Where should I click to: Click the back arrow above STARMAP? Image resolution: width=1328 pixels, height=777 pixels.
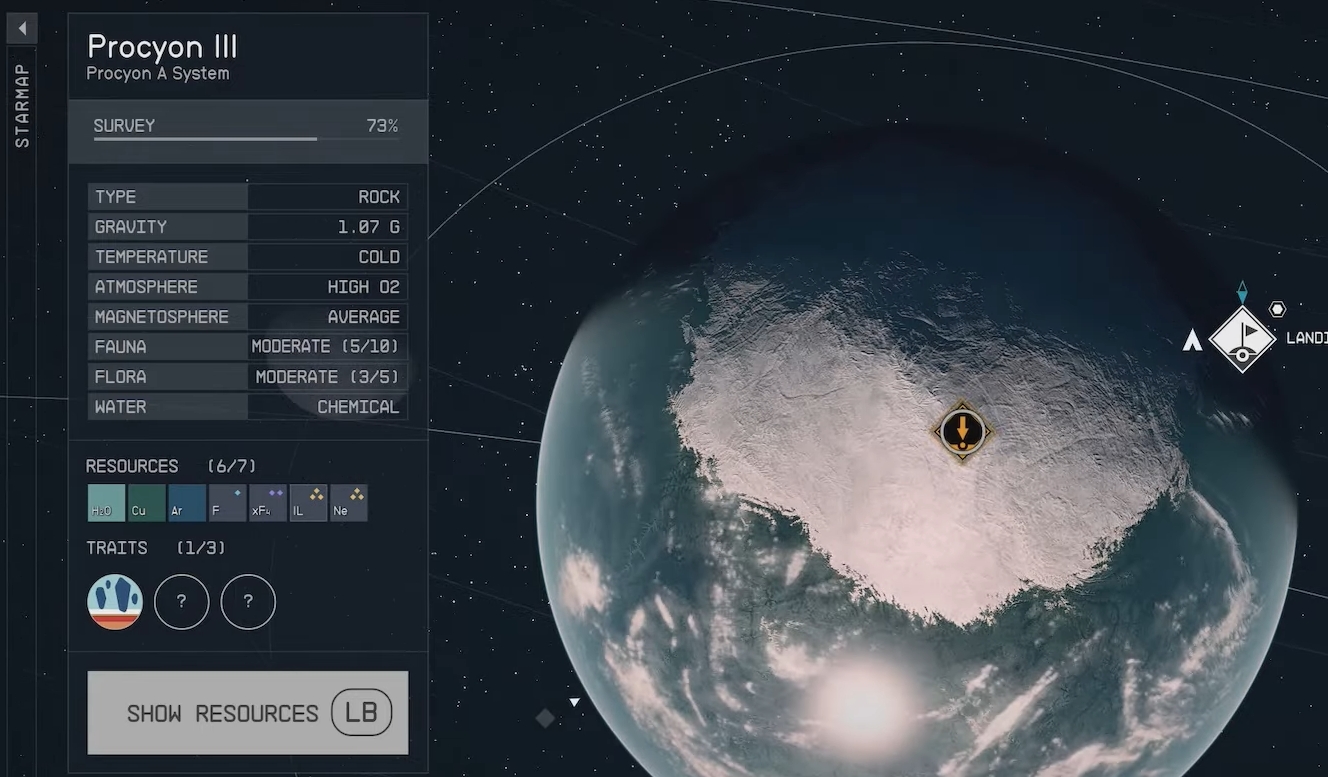coord(21,28)
